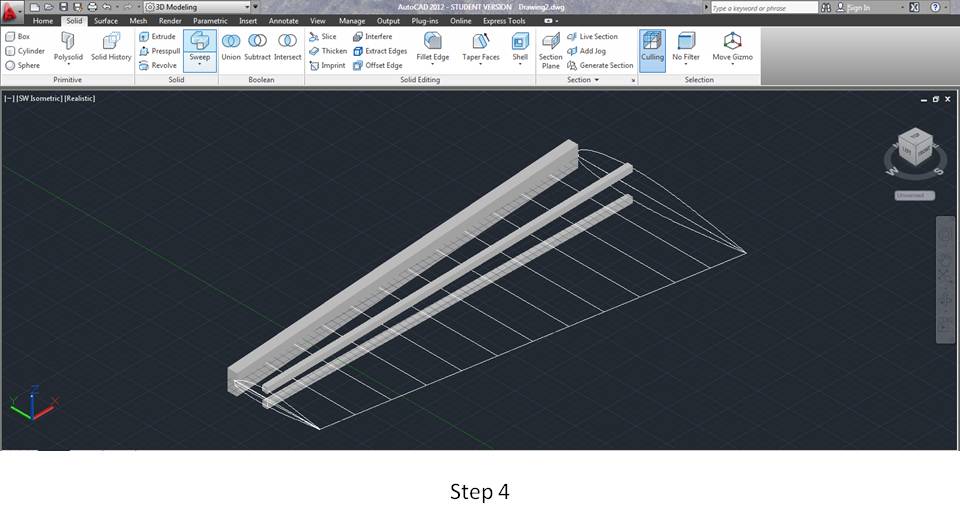Select the Imprint tool
960x528 pixels.
pos(328,66)
